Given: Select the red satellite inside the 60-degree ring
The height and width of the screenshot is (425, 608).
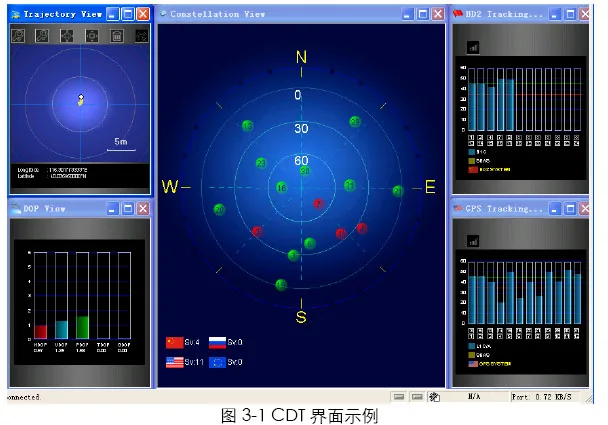Looking at the screenshot, I should (x=319, y=204).
